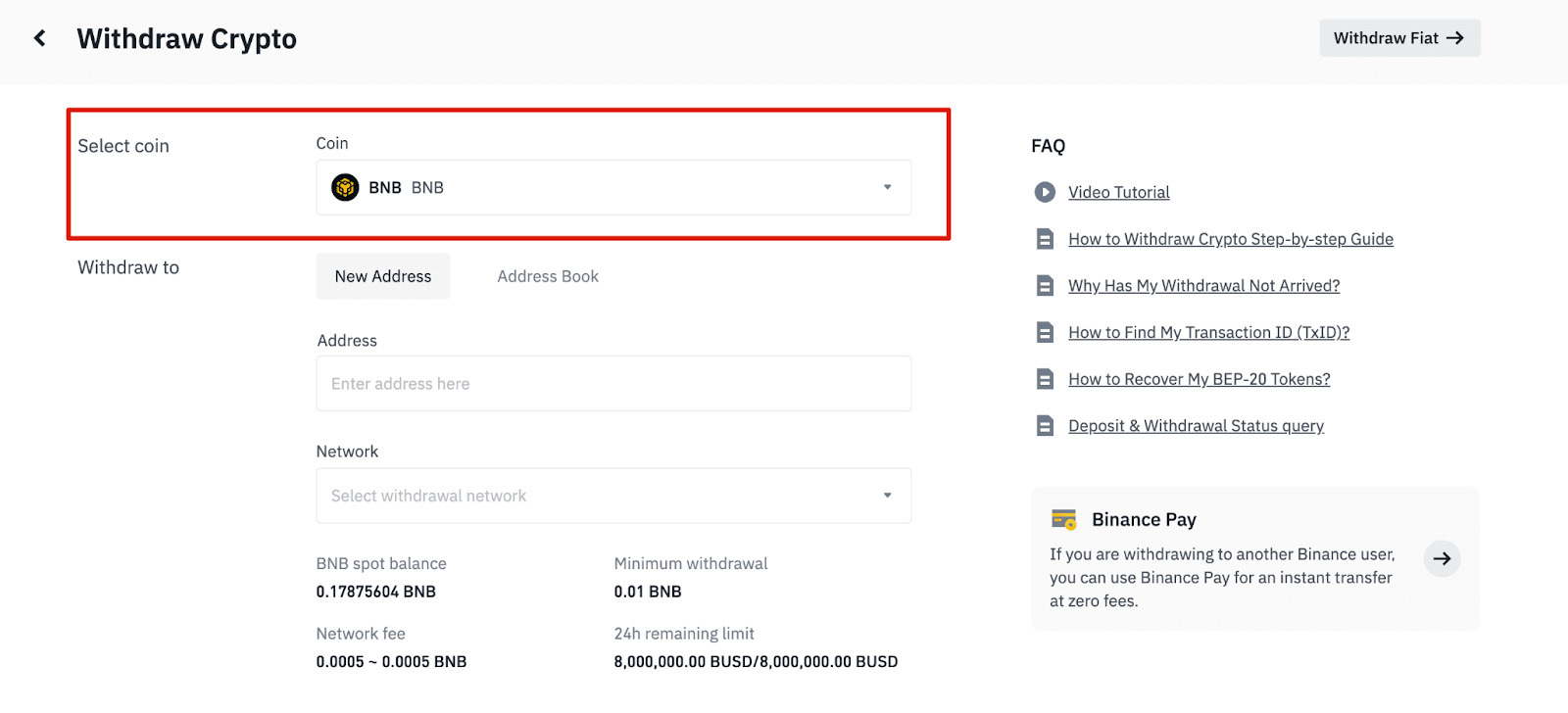This screenshot has width=1568, height=713.
Task: Switch to the Address Book tab
Action: (548, 276)
